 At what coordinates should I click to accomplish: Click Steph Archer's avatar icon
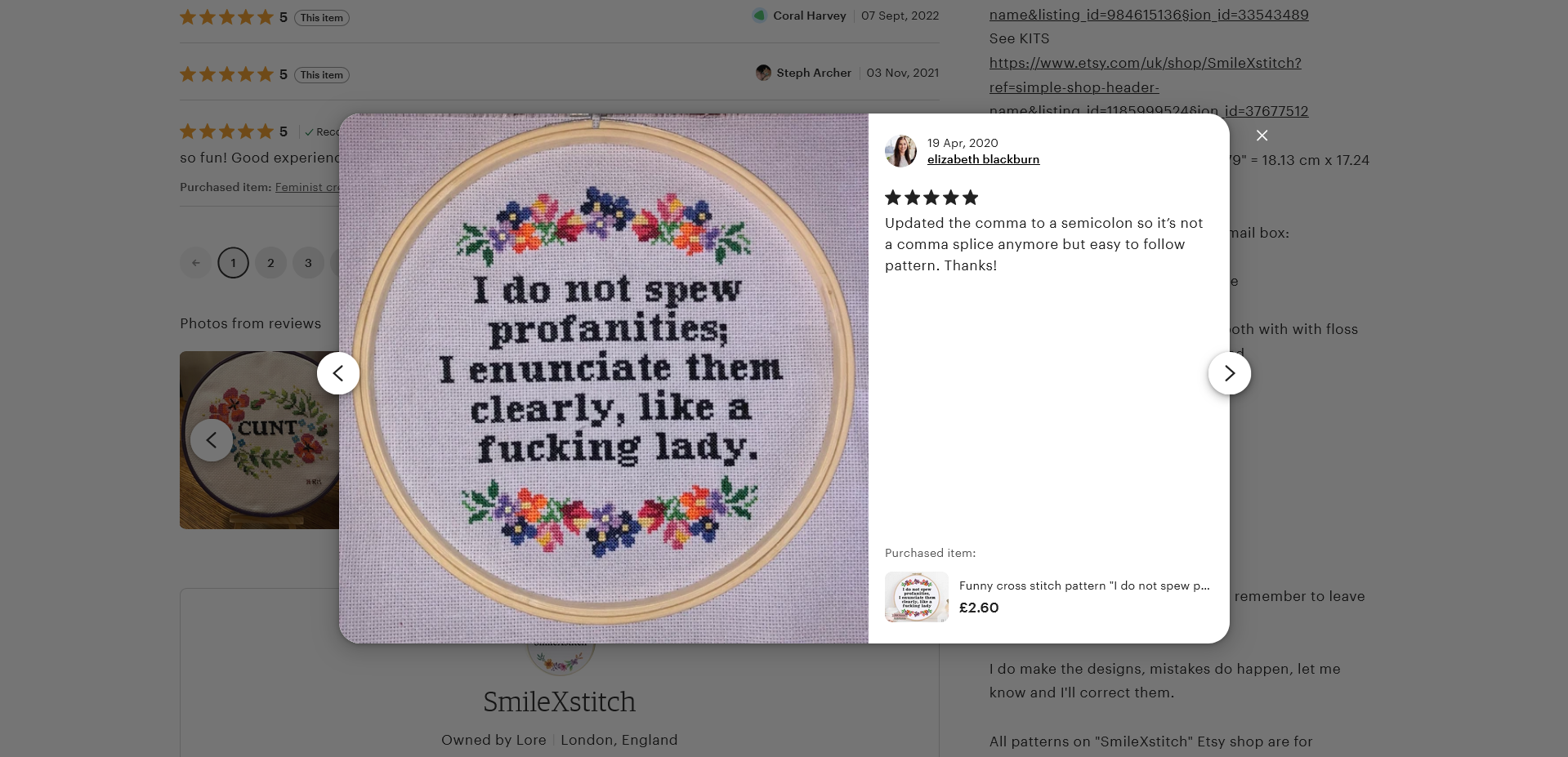click(763, 73)
